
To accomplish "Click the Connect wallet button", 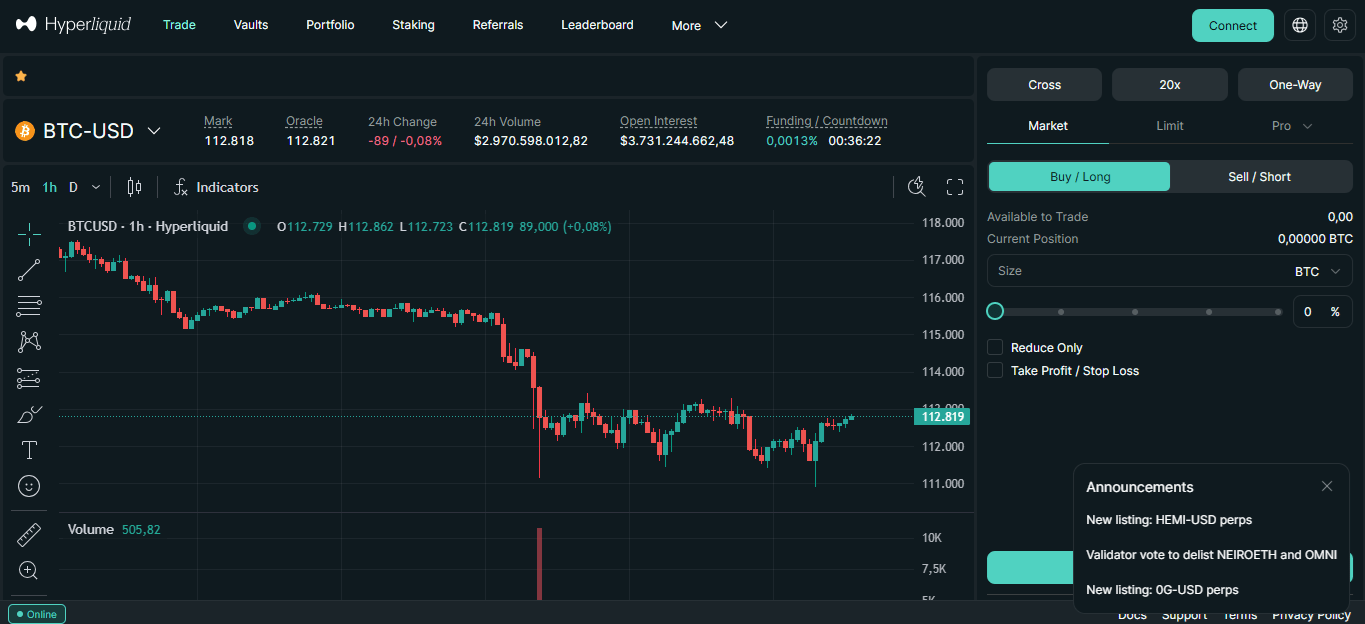I will pos(1232,25).
